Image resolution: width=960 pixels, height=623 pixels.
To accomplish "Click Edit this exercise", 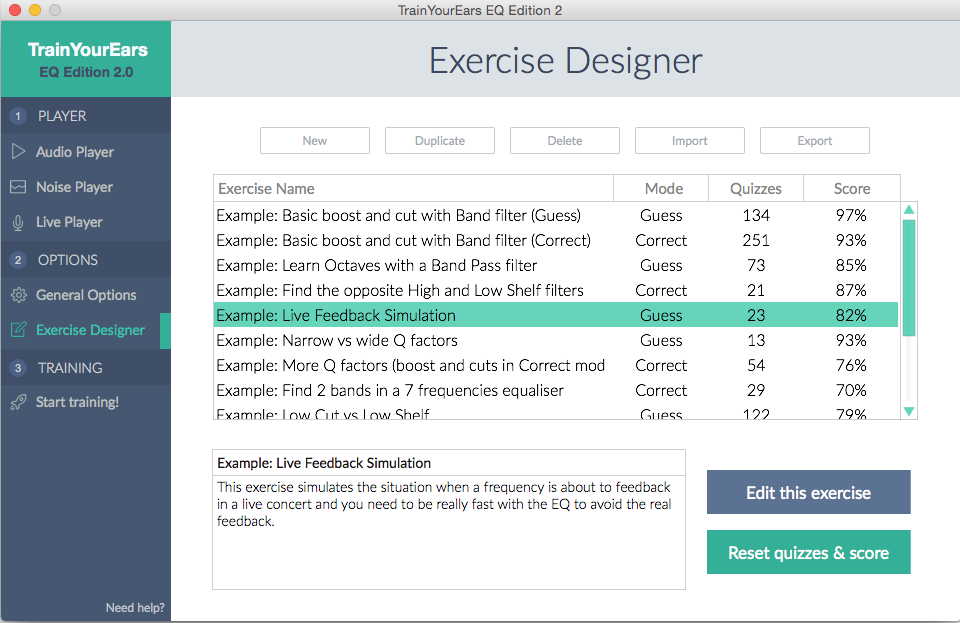I will coord(808,493).
